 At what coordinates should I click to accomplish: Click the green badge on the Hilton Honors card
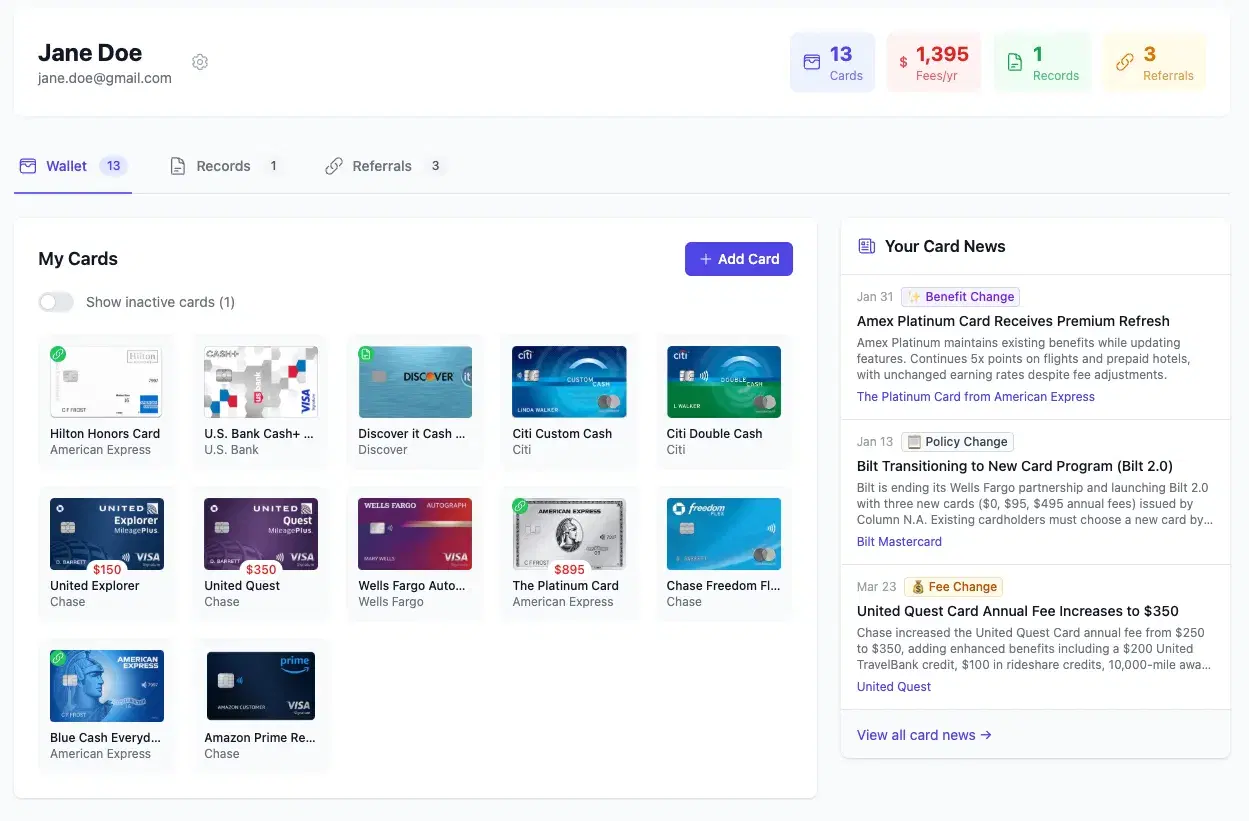[x=59, y=354]
